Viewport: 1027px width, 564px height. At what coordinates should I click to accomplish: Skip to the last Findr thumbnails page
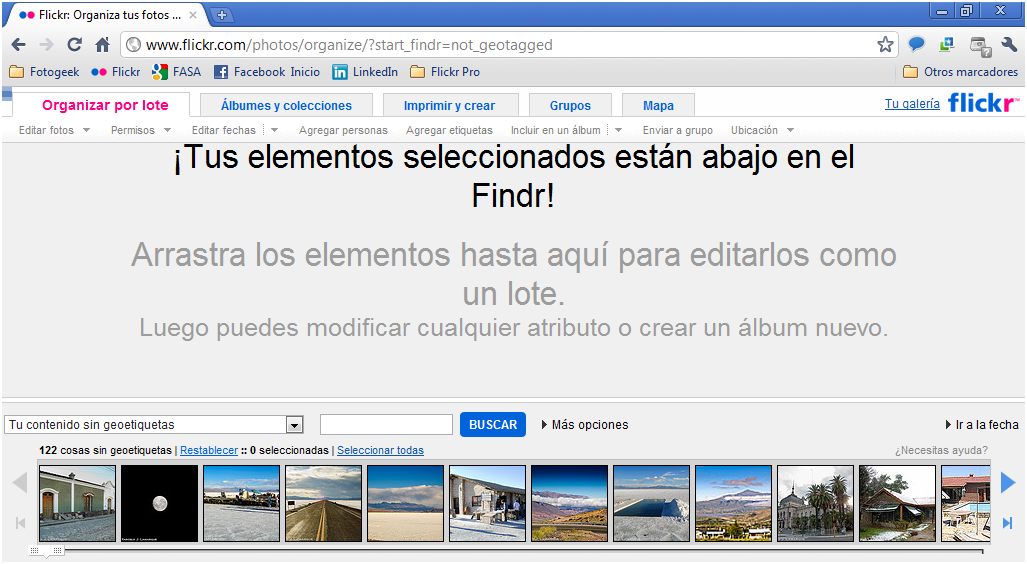(1007, 523)
